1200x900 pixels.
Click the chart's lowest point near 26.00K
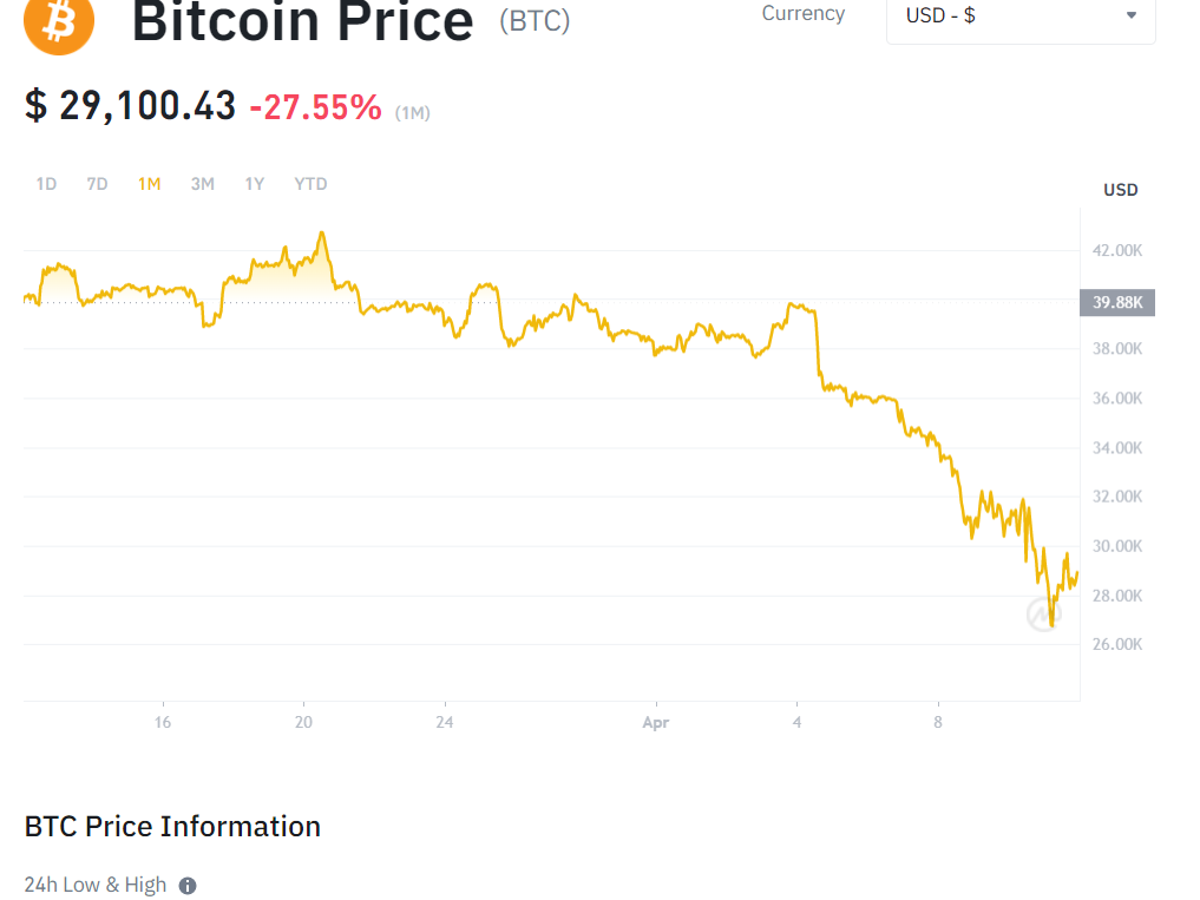tap(1051, 626)
